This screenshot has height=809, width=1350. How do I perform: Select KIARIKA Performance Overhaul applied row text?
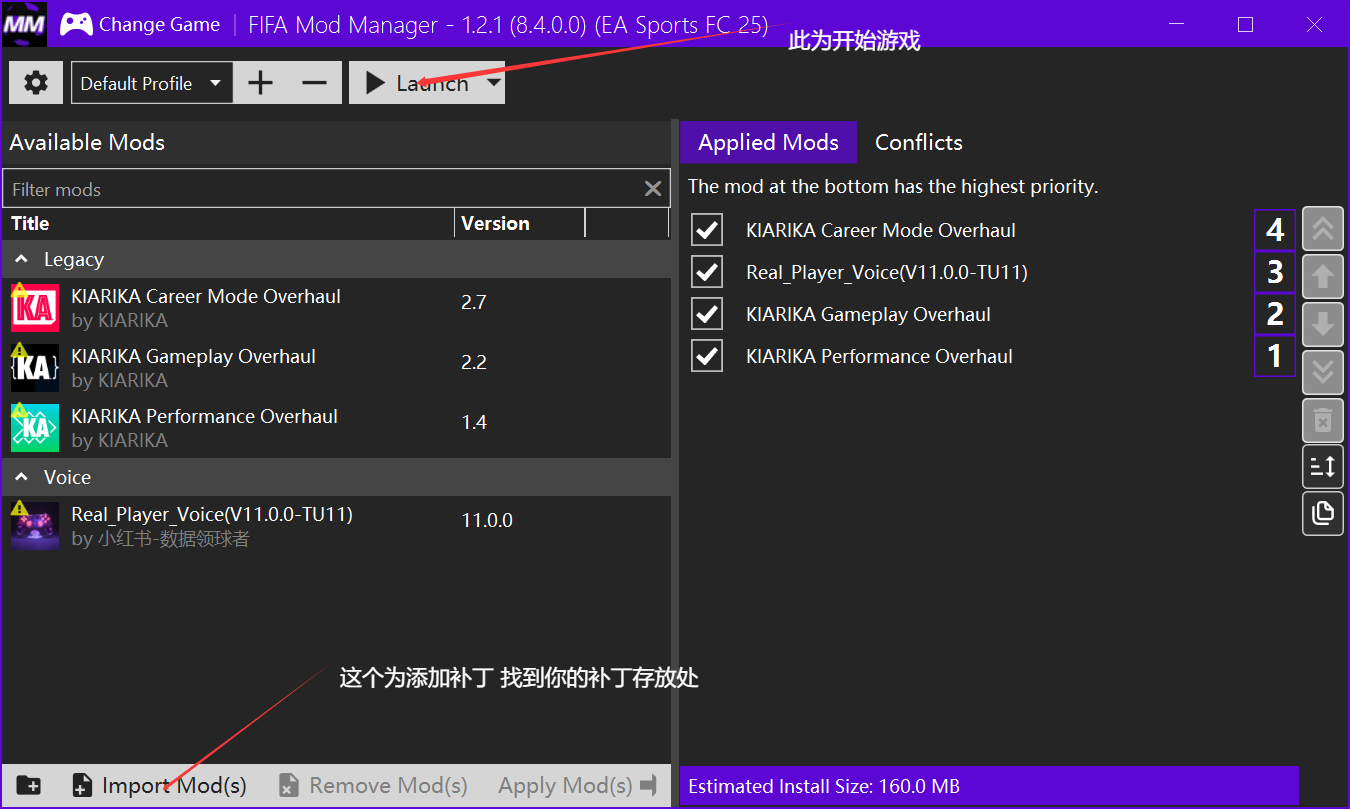coord(879,356)
